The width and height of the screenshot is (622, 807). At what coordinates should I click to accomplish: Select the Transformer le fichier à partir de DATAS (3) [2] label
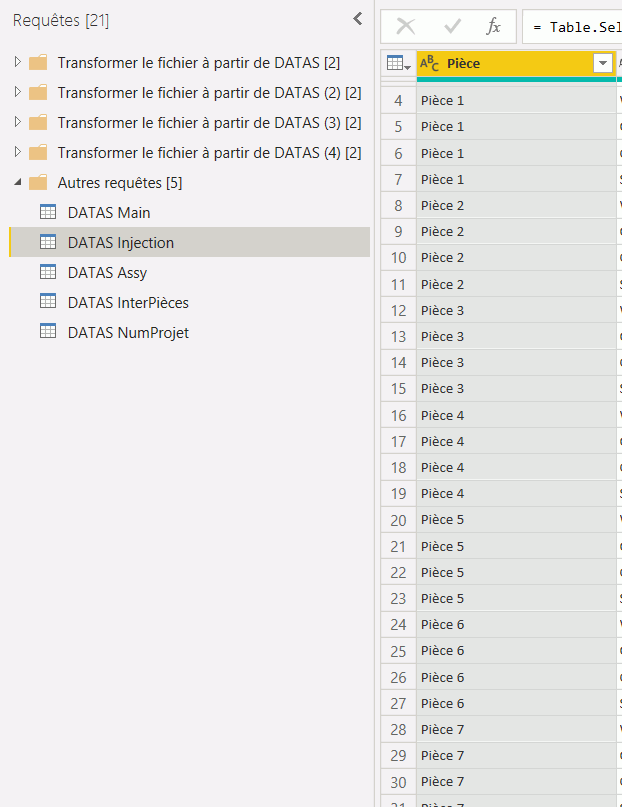(x=209, y=122)
